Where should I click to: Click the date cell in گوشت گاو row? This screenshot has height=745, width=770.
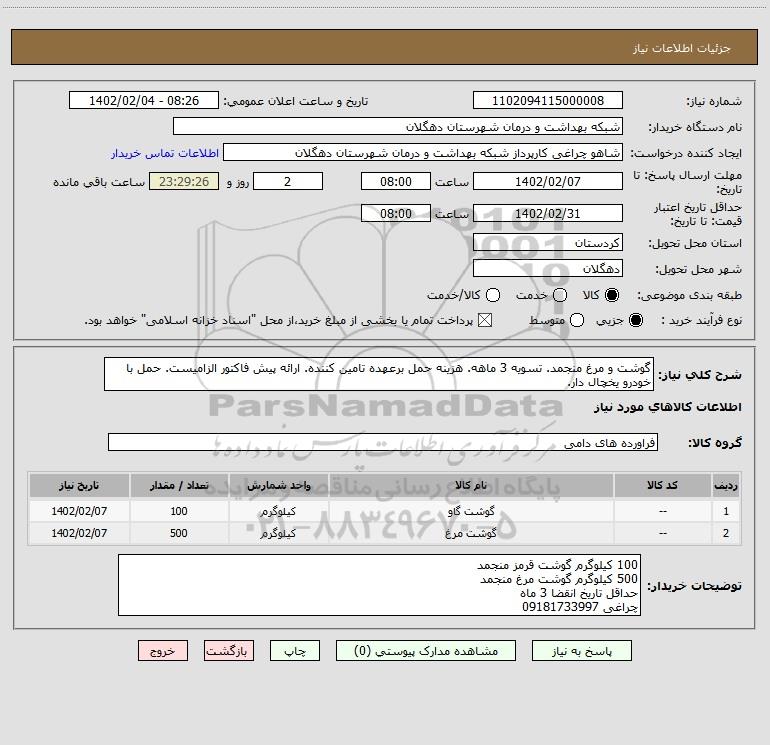[x=79, y=511]
